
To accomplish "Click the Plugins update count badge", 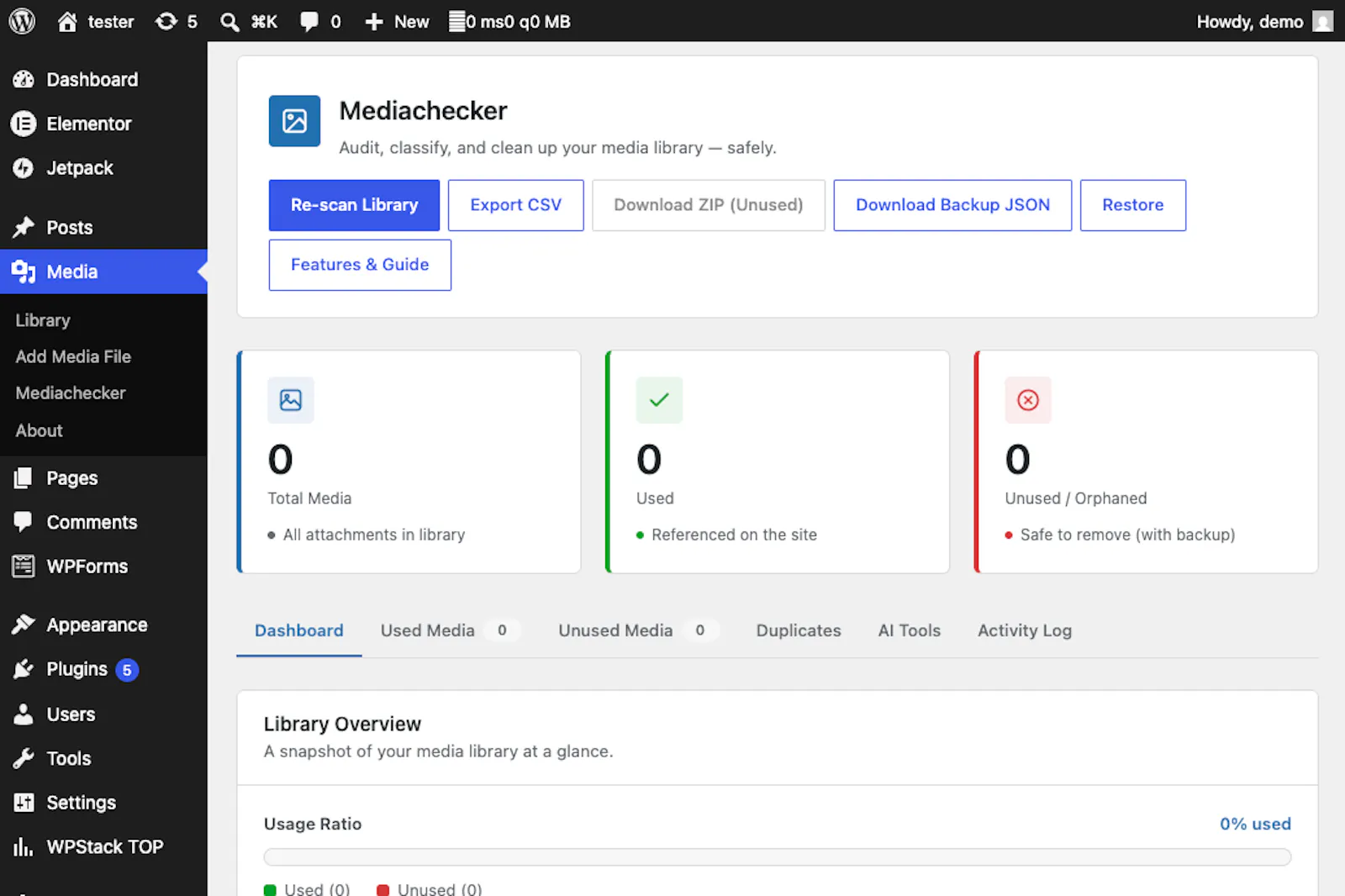I will coord(127,670).
